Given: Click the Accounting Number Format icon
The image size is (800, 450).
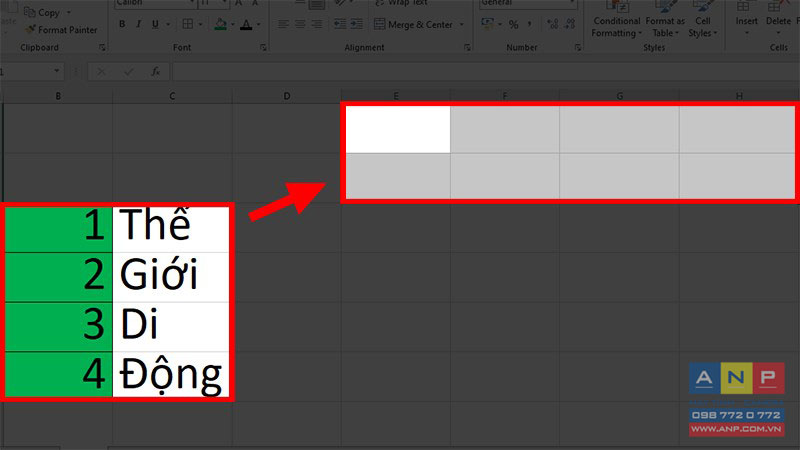Looking at the screenshot, I should [x=487, y=24].
